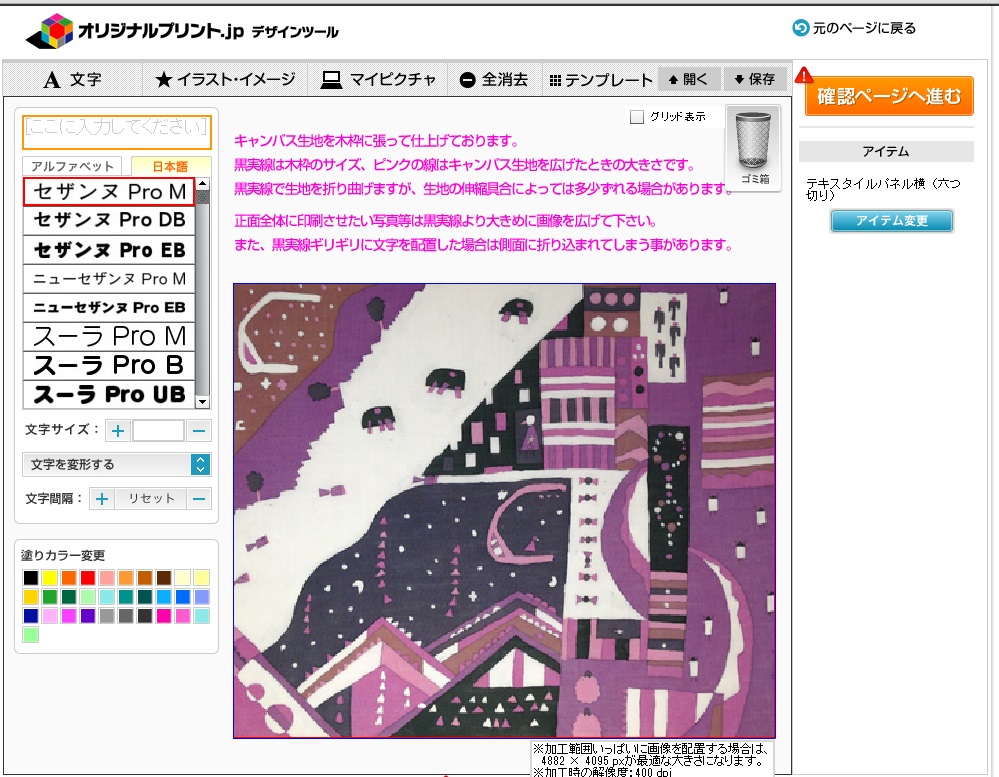Viewport: 999px width, 777px height.
Task: Open the 文字 text tool tab
Action: (x=73, y=80)
